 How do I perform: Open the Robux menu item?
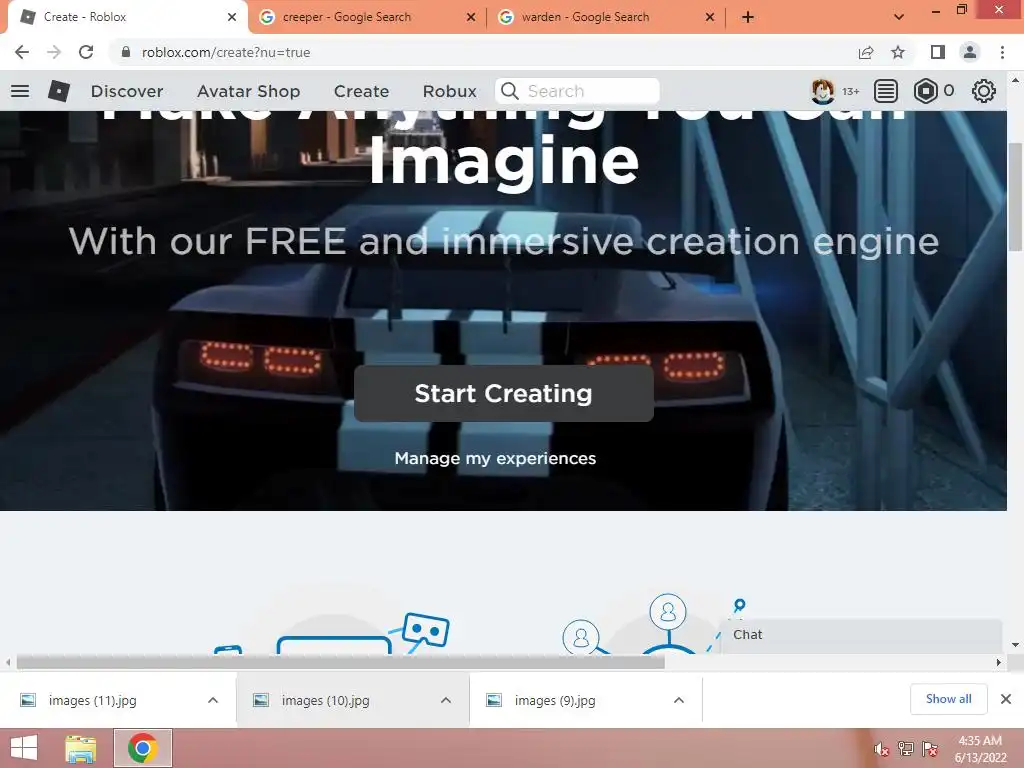point(450,91)
